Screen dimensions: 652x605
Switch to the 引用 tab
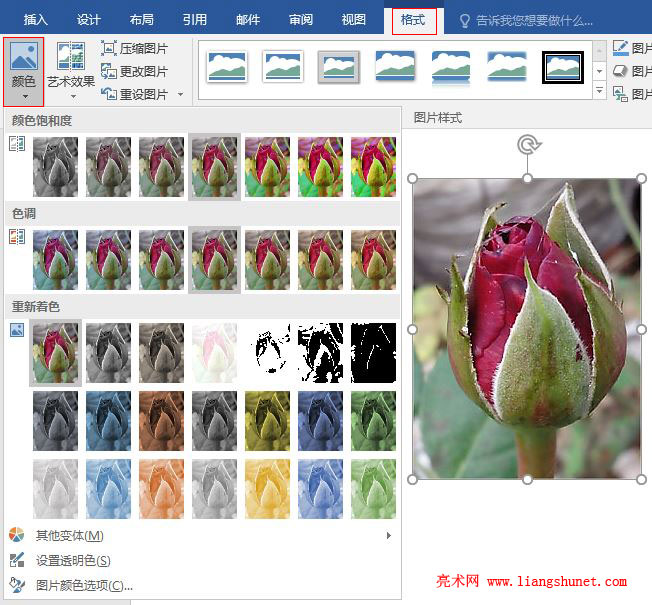pos(195,20)
